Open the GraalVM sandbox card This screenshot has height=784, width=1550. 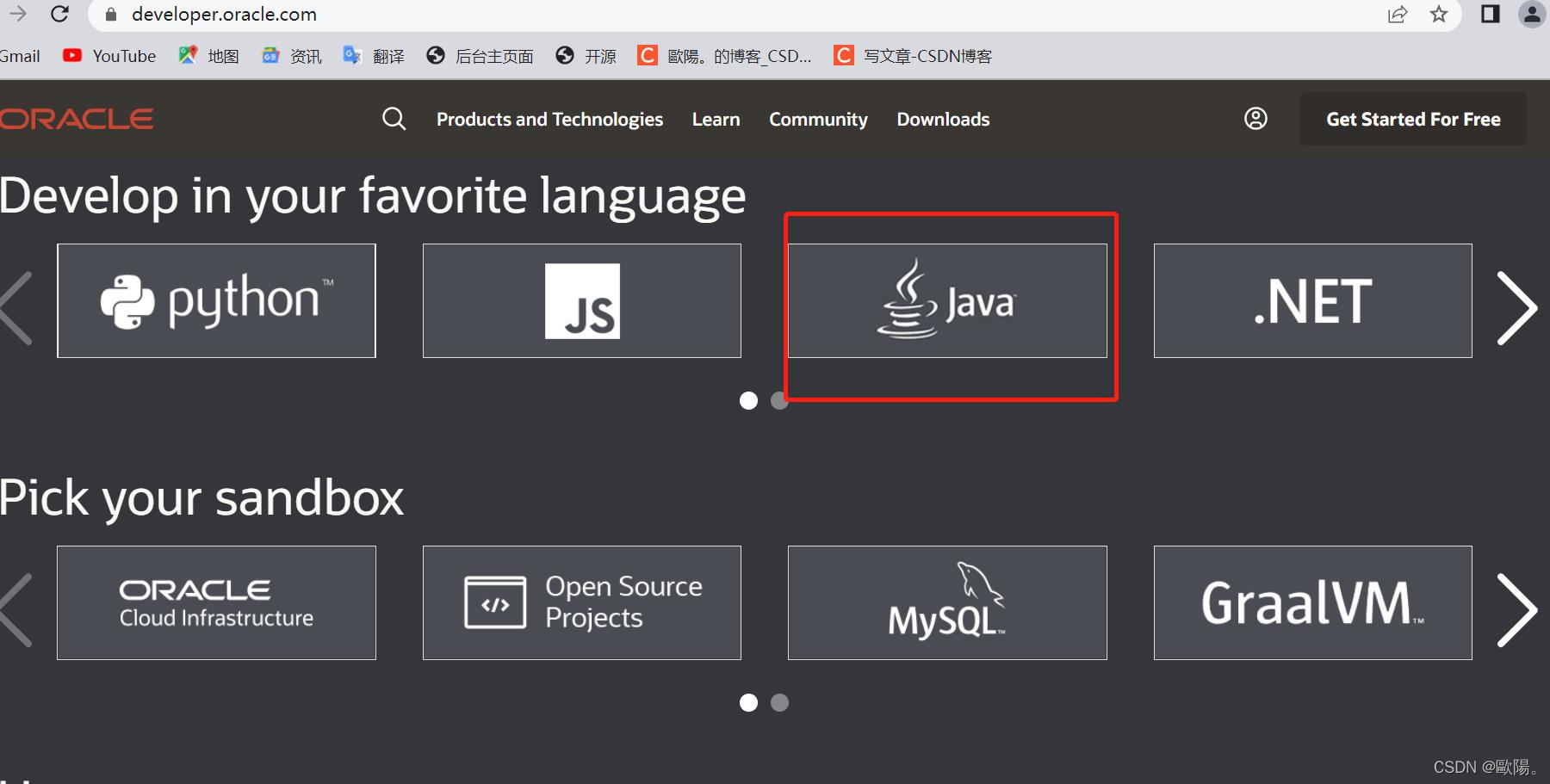(1312, 602)
